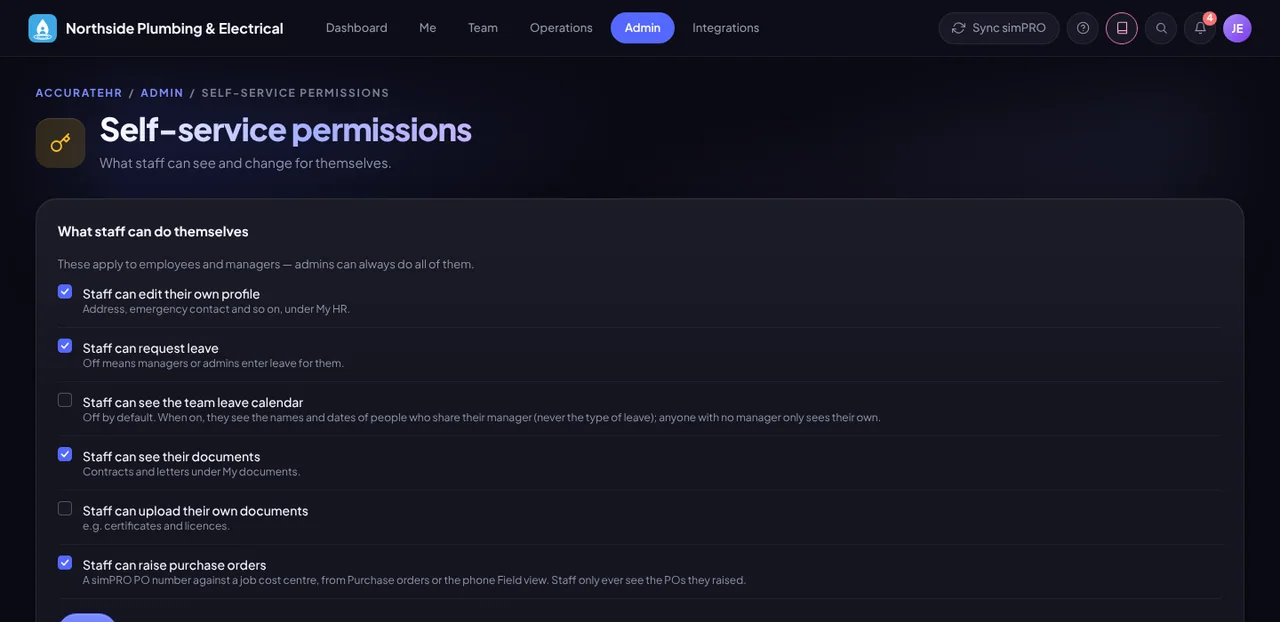
Task: Open the JE user avatar menu
Action: (x=1237, y=28)
